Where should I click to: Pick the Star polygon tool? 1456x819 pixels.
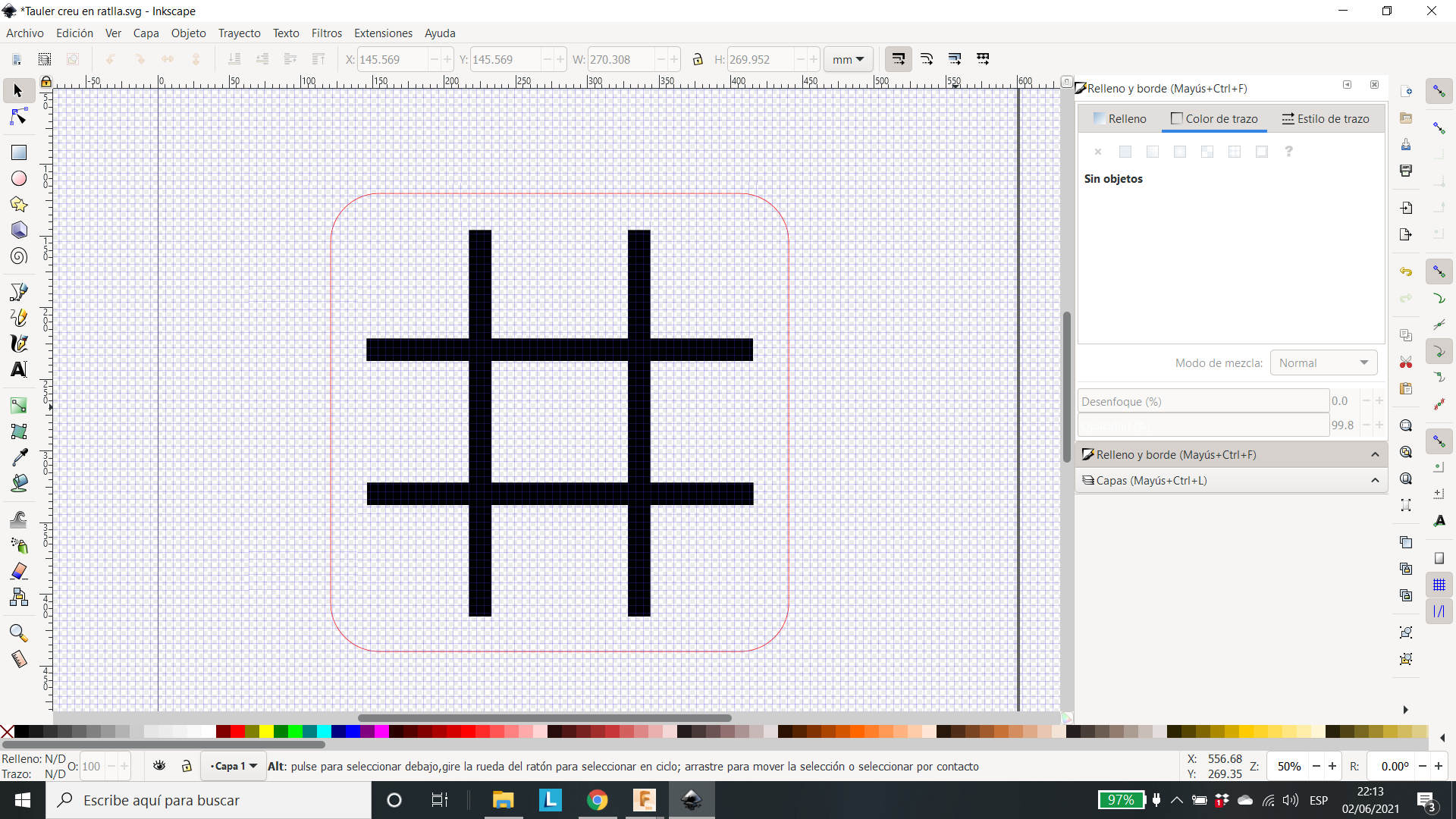(18, 204)
